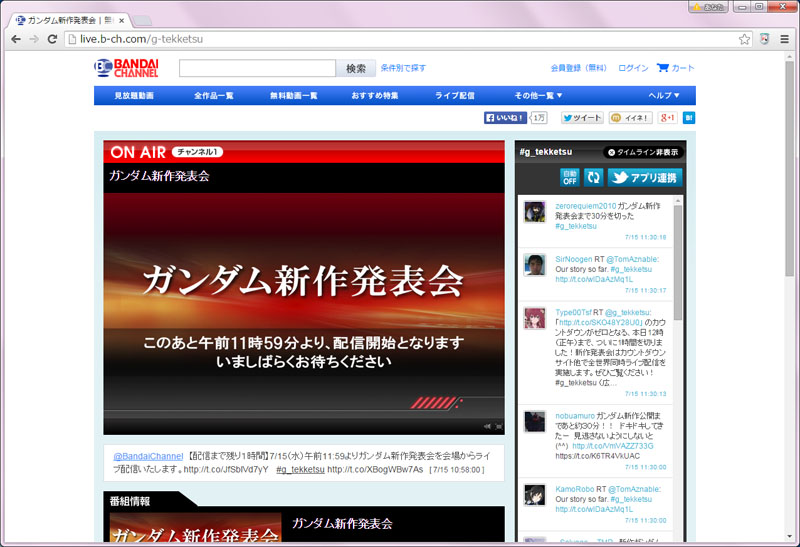Image resolution: width=800 pixels, height=547 pixels.
Task: Click the ログイン login link
Action: point(633,68)
